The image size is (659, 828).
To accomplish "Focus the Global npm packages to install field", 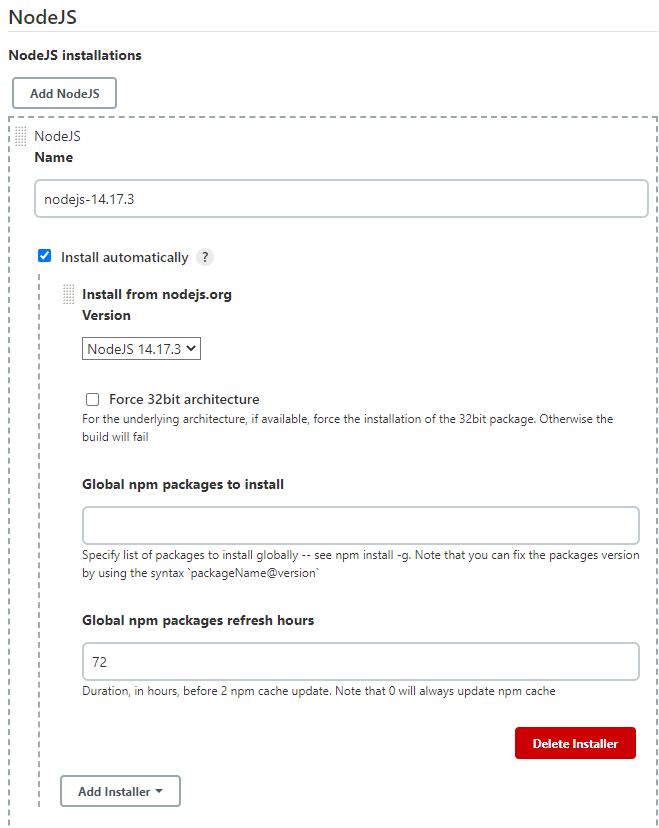I will pyautogui.click(x=361, y=525).
